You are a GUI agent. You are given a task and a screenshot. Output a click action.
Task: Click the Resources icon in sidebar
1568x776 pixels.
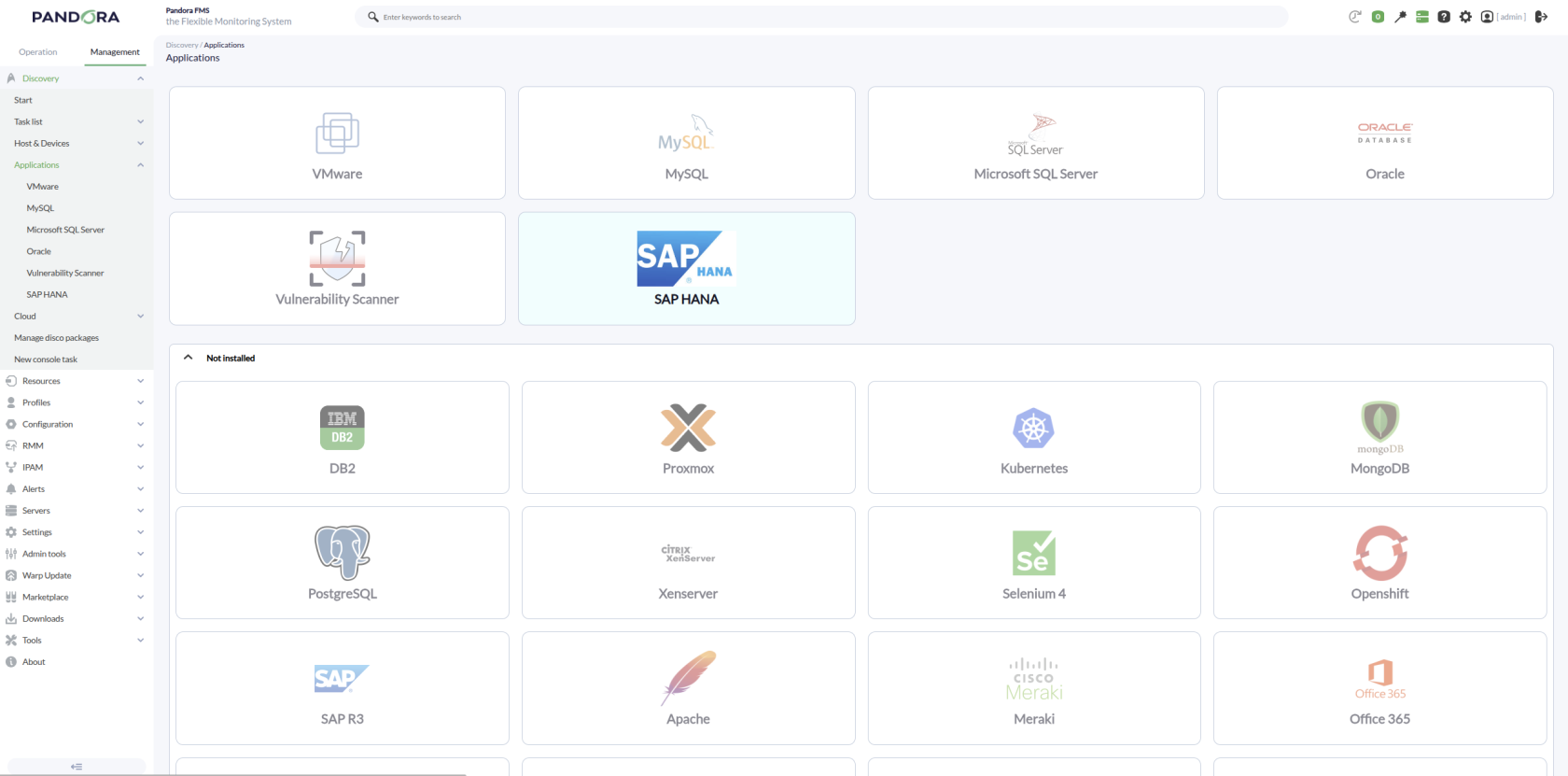click(x=11, y=381)
